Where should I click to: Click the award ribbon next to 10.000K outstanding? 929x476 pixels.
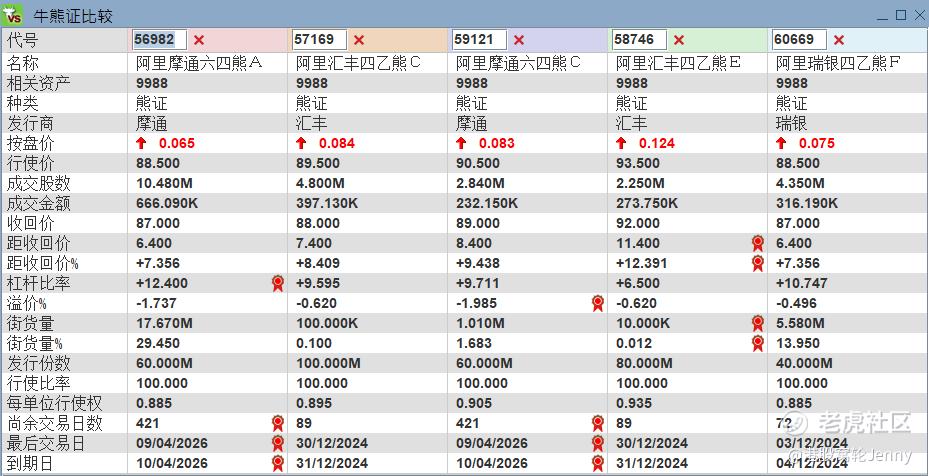click(x=758, y=323)
